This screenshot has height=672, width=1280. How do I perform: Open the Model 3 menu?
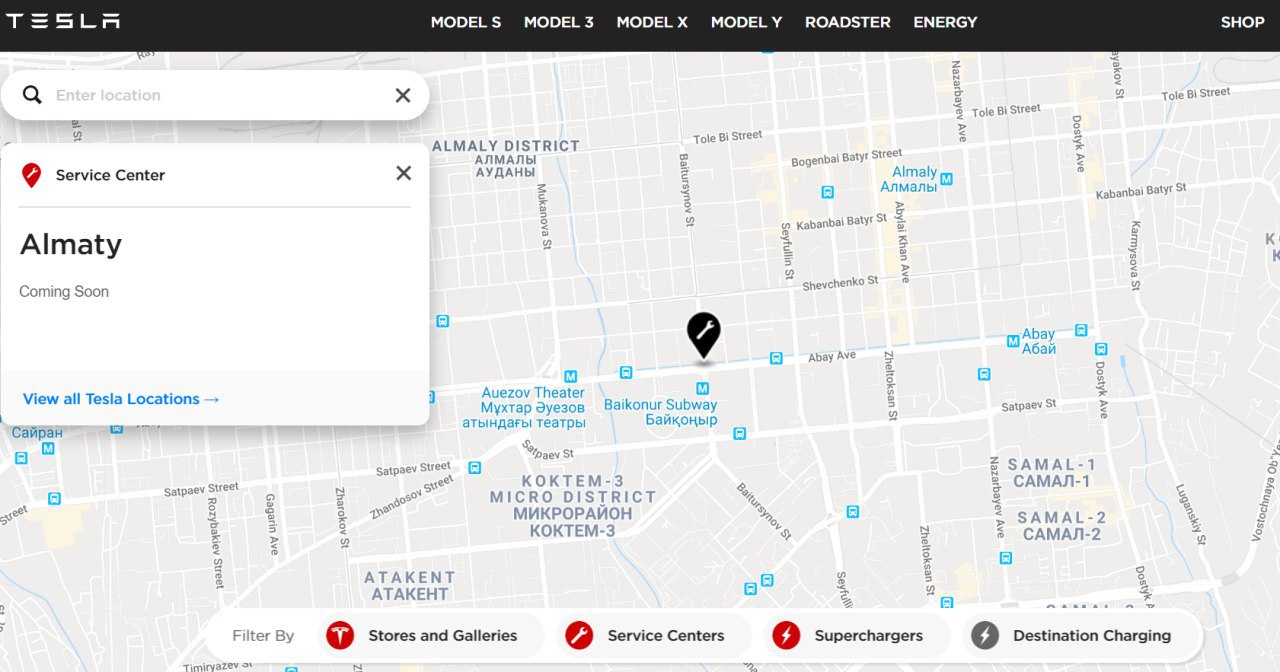pyautogui.click(x=559, y=22)
